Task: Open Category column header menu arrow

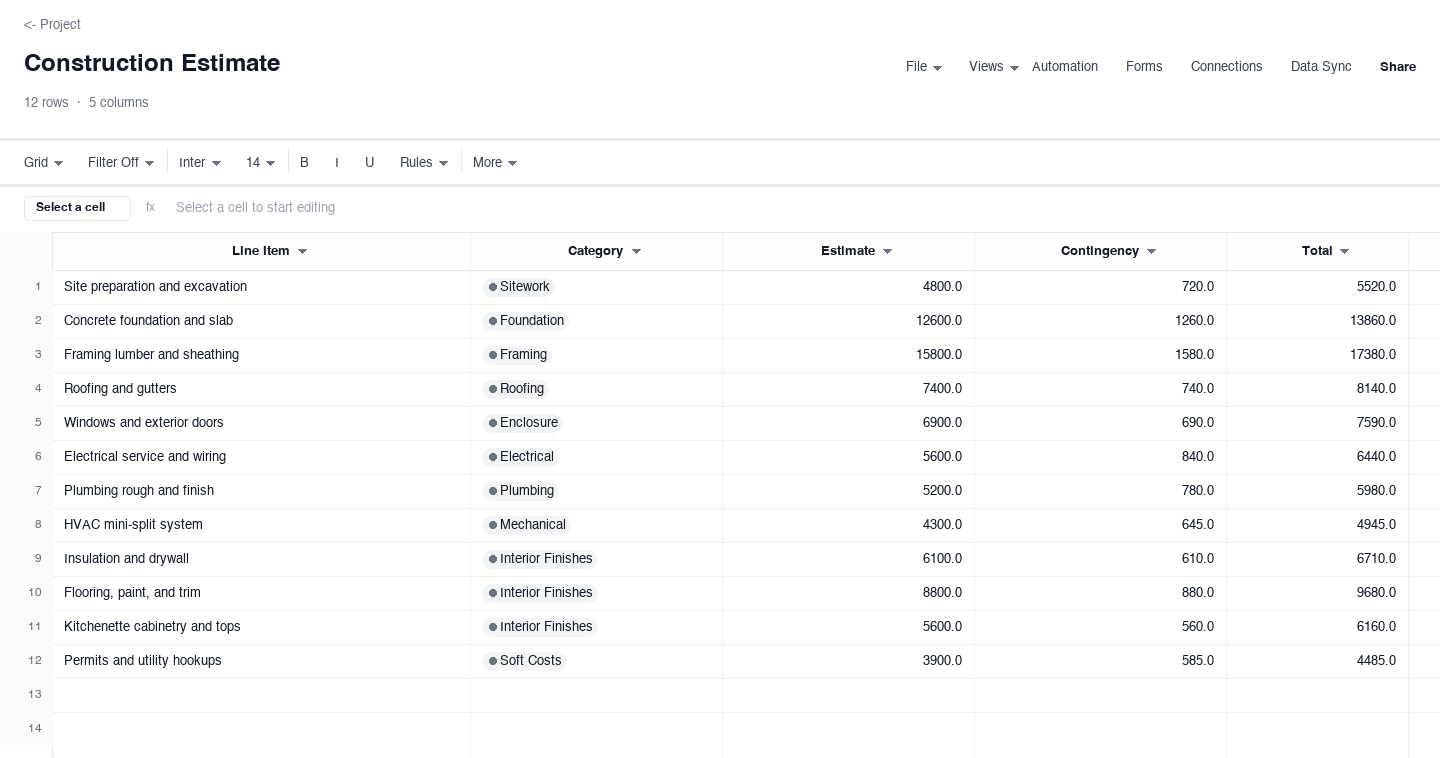Action: tap(636, 252)
